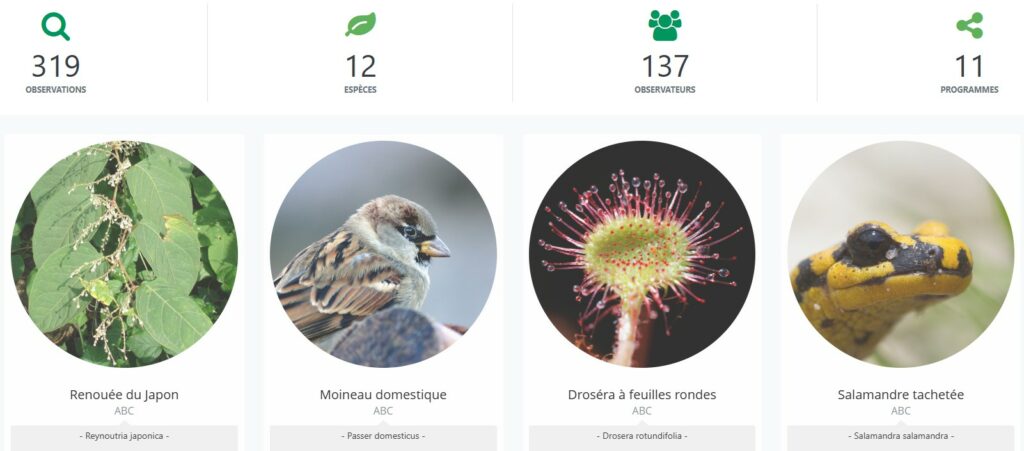
Task: Click the Passer domesticus scientific name
Action: tap(383, 435)
